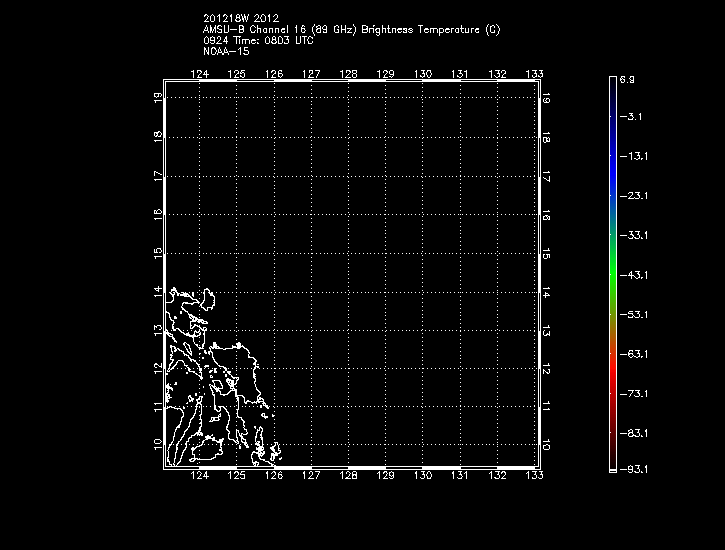Click longitude label 124 on the bottom axis
Screen dimensions: 725x550
tap(200, 476)
